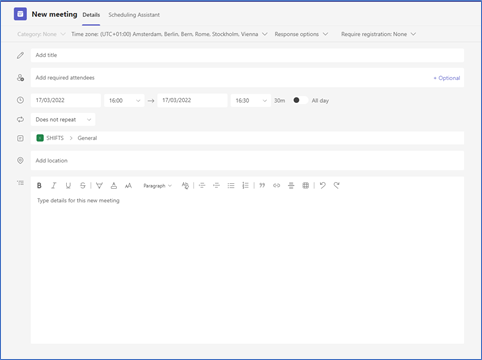Toggle bold formatting
Image resolution: width=482 pixels, height=360 pixels.
39,186
